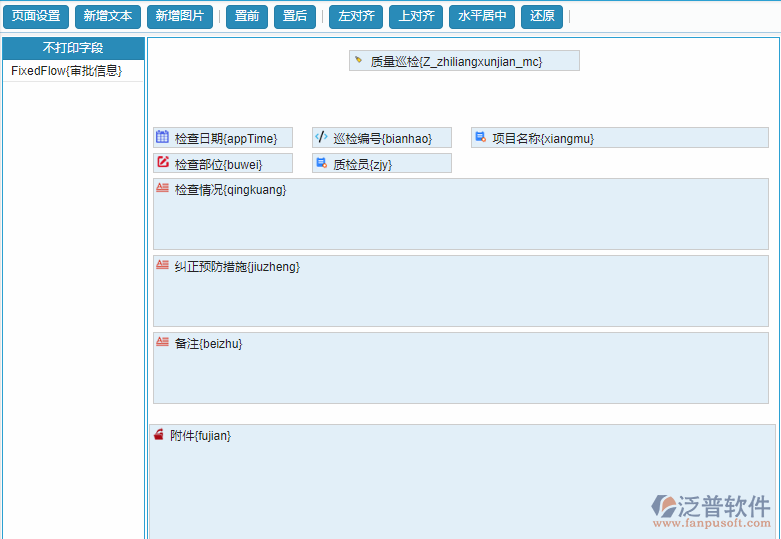This screenshot has height=539, width=781.
Task: Apply 水平居中 horizontal centering
Action: [482, 16]
